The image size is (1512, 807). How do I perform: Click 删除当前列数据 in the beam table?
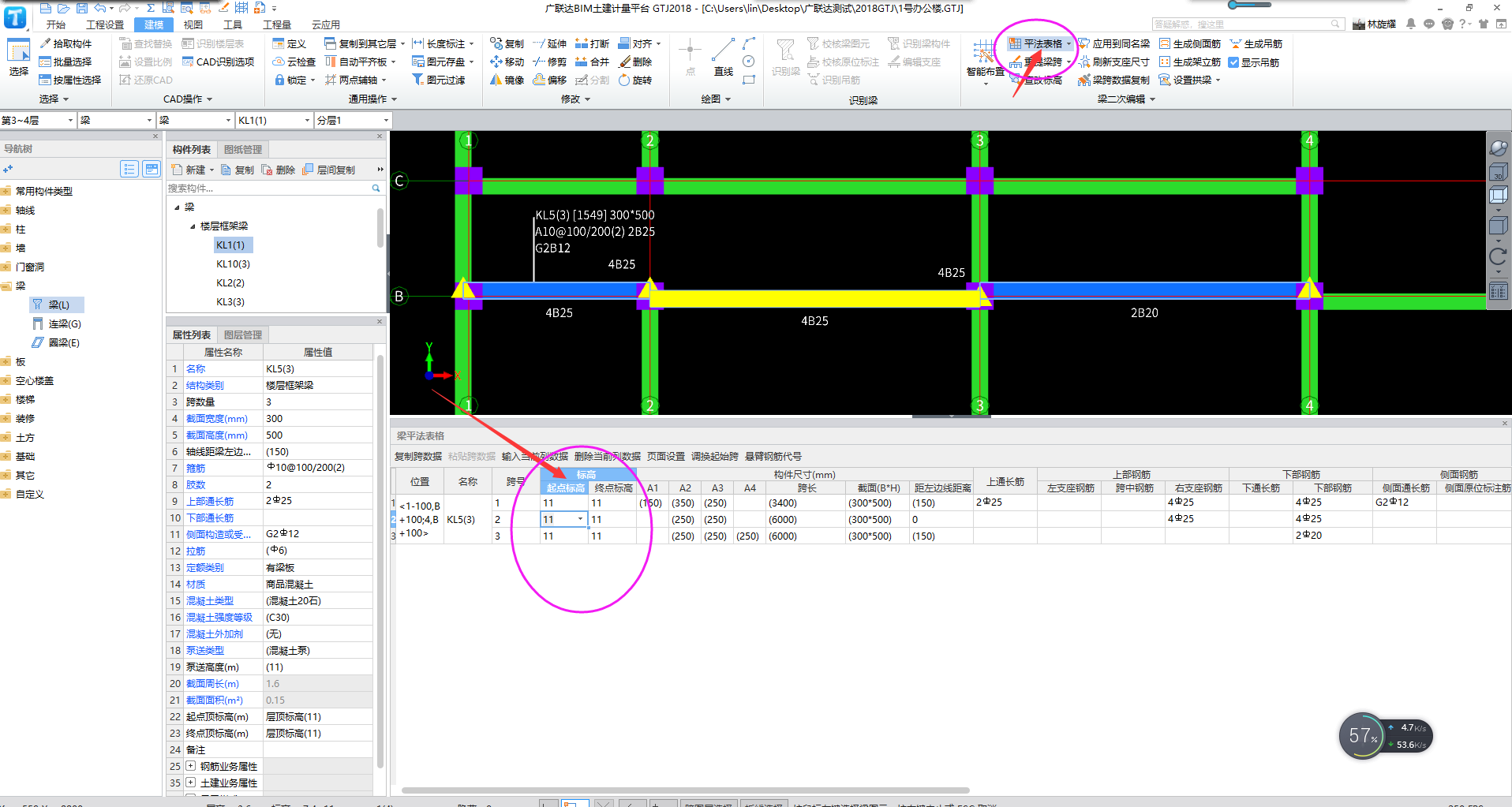click(608, 456)
